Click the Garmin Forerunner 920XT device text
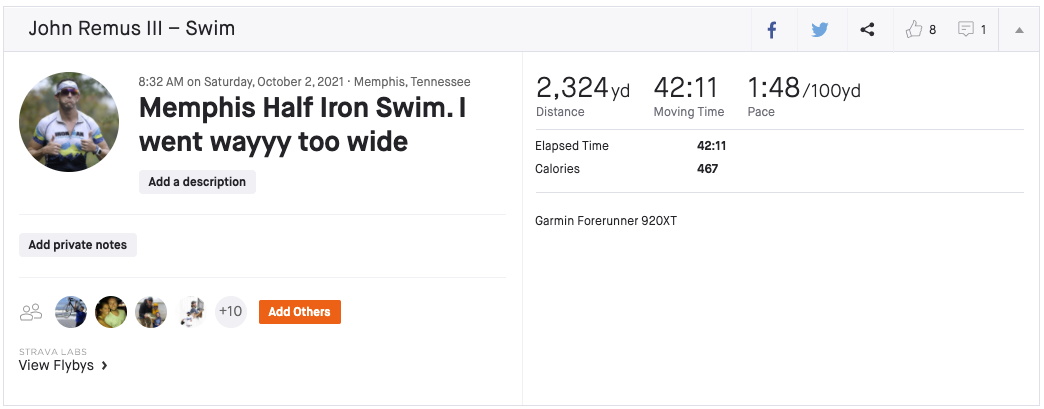This screenshot has height=409, width=1044. (606, 220)
